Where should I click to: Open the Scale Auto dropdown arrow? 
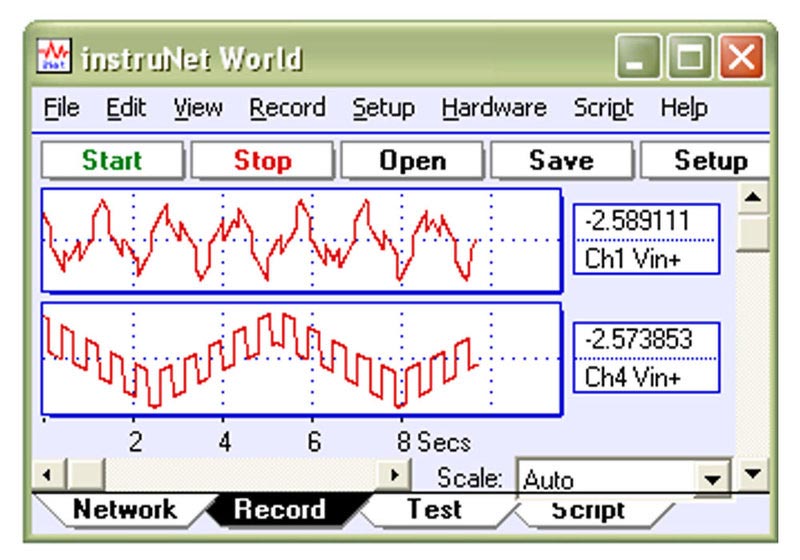point(712,479)
